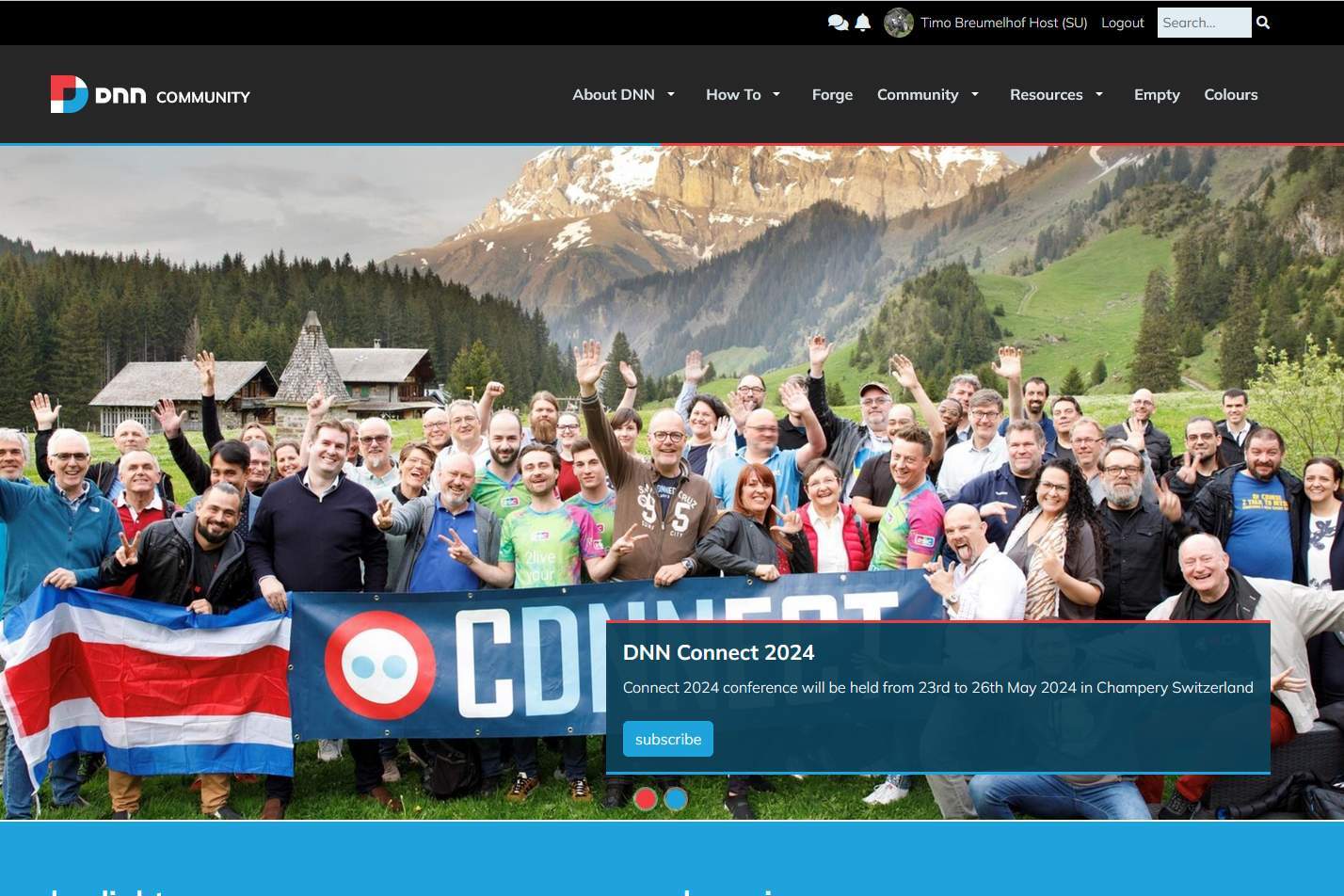Select the red carousel slide indicator

point(646,799)
